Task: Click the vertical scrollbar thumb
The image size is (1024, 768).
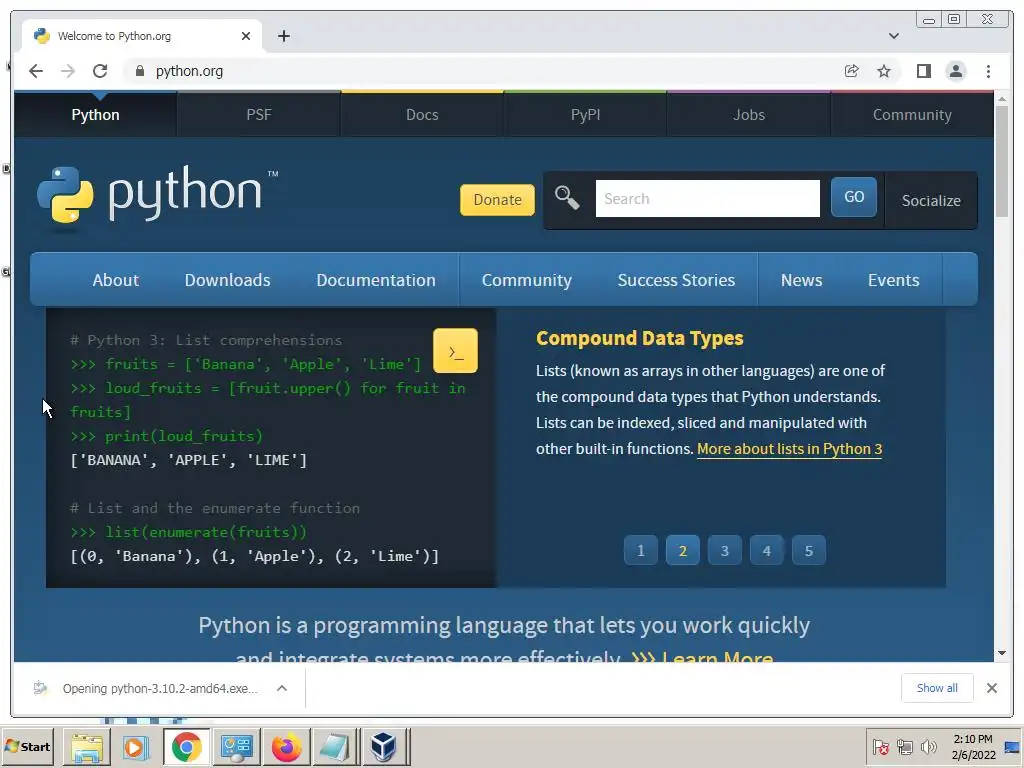Action: click(1002, 161)
